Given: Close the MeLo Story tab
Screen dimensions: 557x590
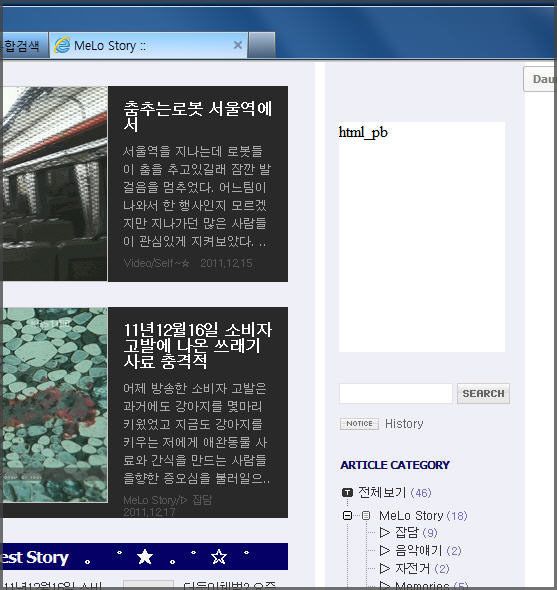Looking at the screenshot, I should click(x=237, y=45).
